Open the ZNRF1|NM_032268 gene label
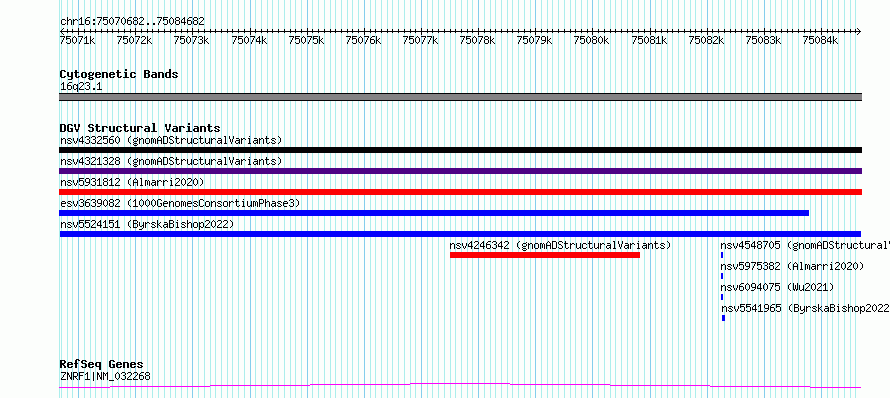The image size is (890, 398). coord(105,376)
